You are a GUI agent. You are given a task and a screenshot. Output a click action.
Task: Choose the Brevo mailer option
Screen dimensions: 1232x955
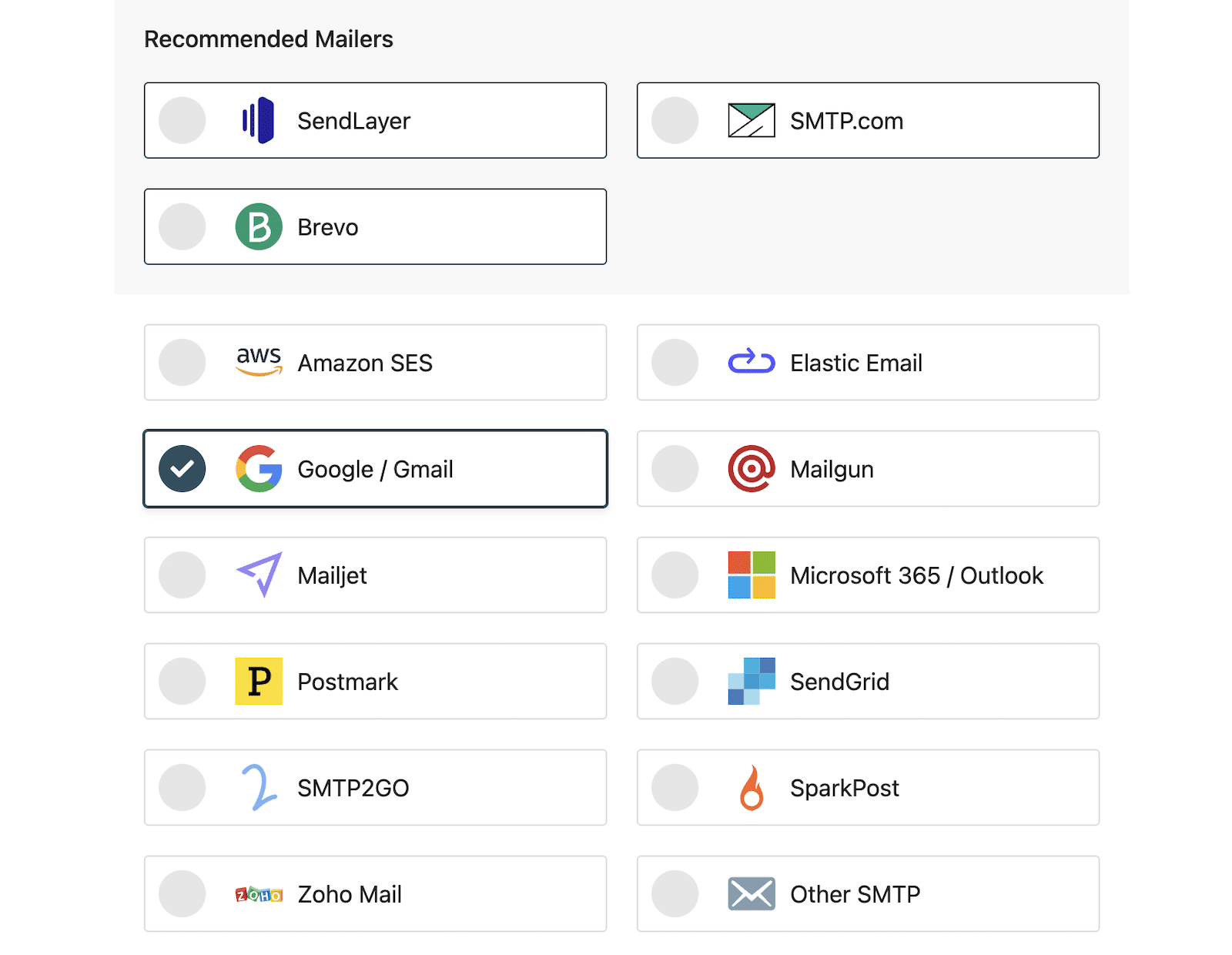[x=375, y=226]
